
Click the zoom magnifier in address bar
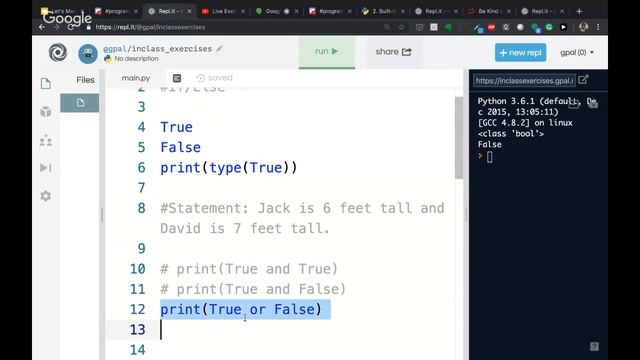click(387, 27)
